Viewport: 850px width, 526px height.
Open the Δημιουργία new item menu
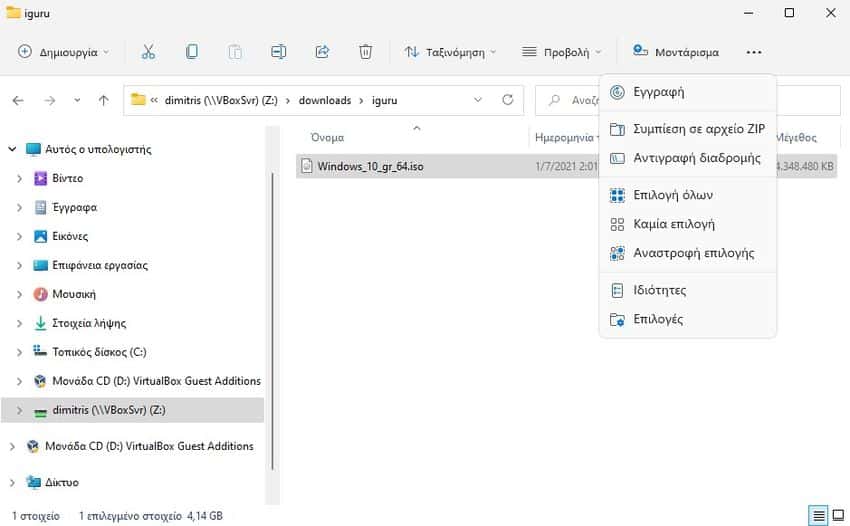(63, 52)
